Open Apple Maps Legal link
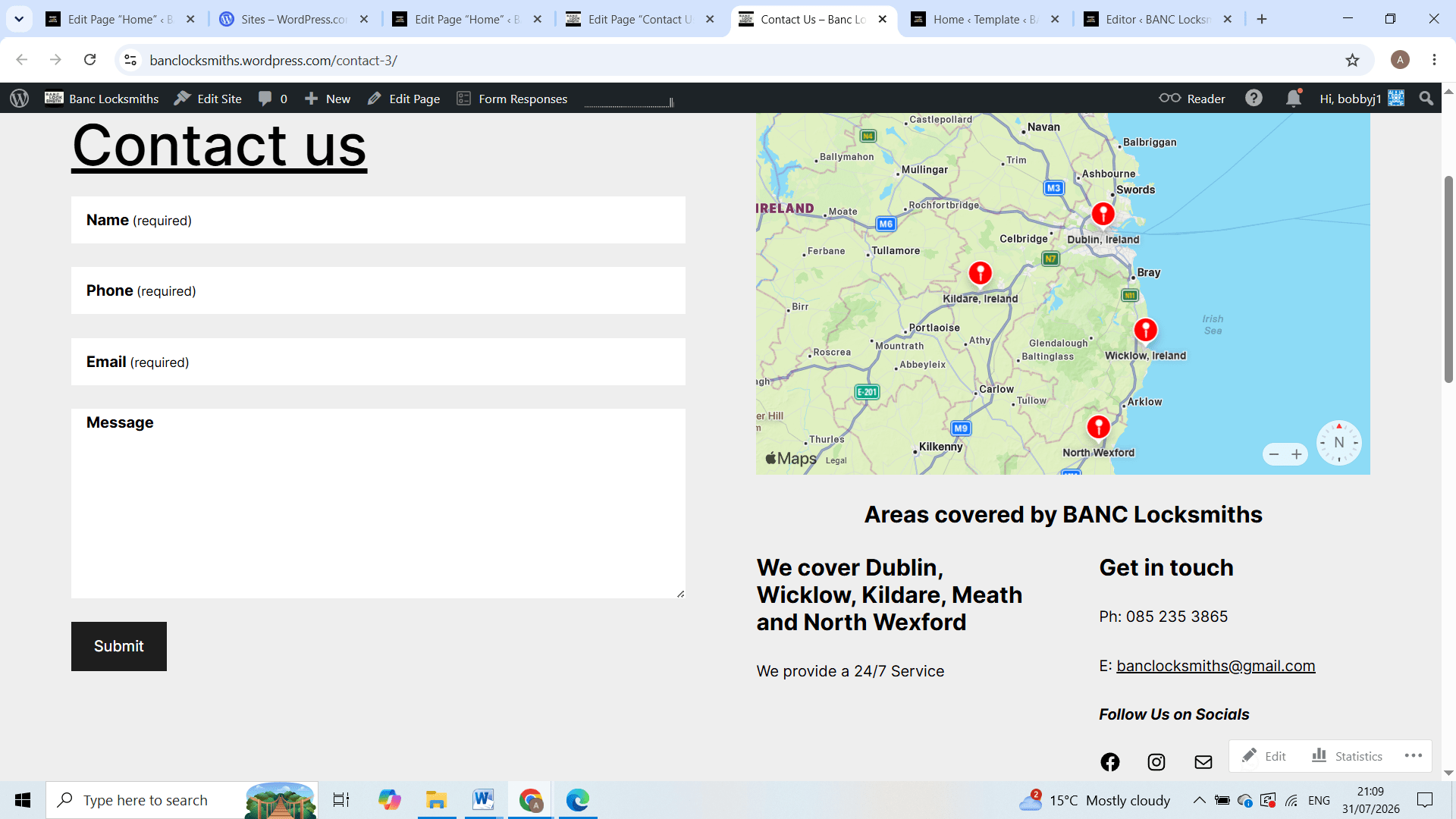This screenshot has width=1456, height=819. pyautogui.click(x=836, y=460)
